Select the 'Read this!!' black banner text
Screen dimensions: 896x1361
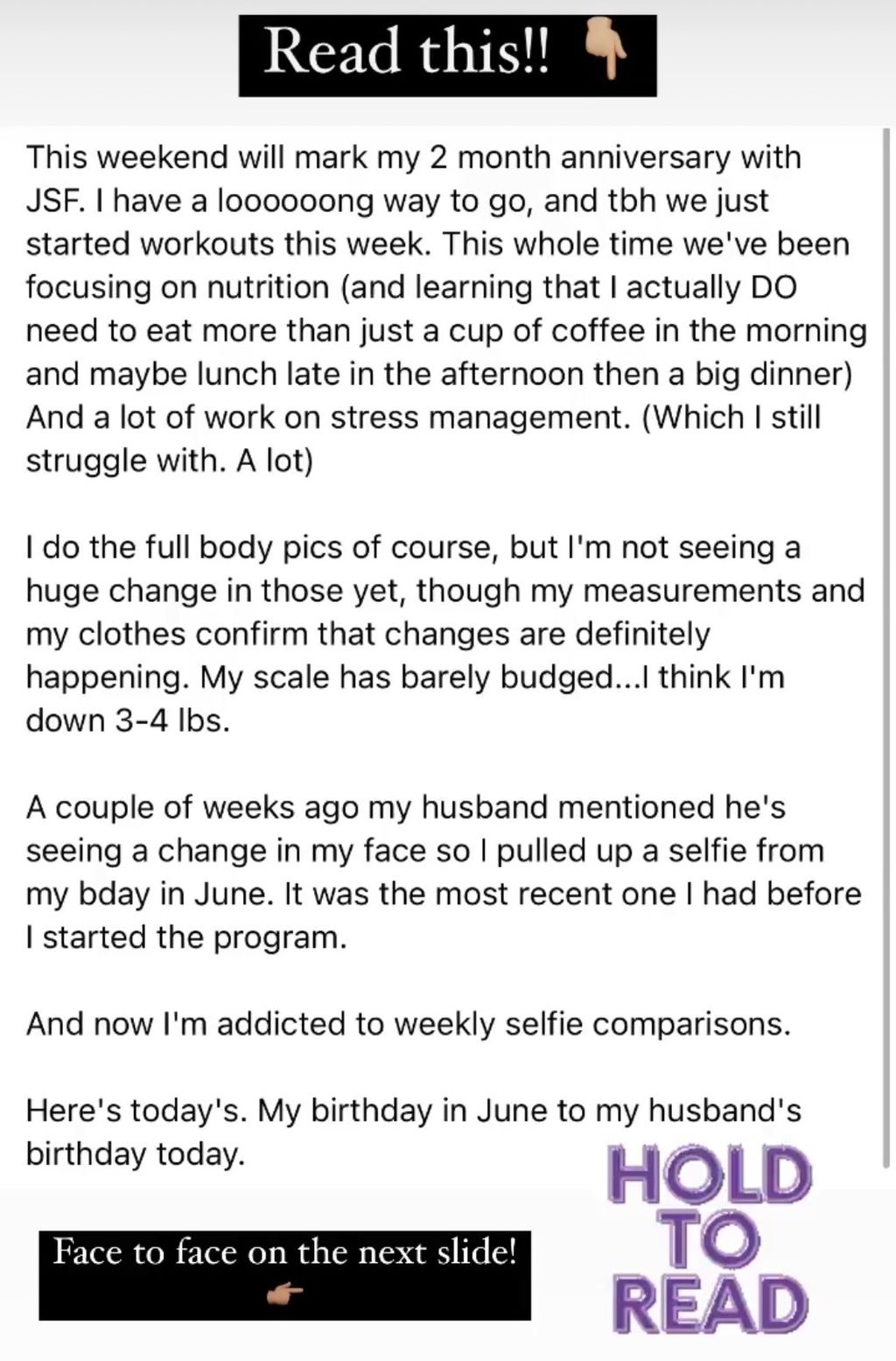point(407,51)
